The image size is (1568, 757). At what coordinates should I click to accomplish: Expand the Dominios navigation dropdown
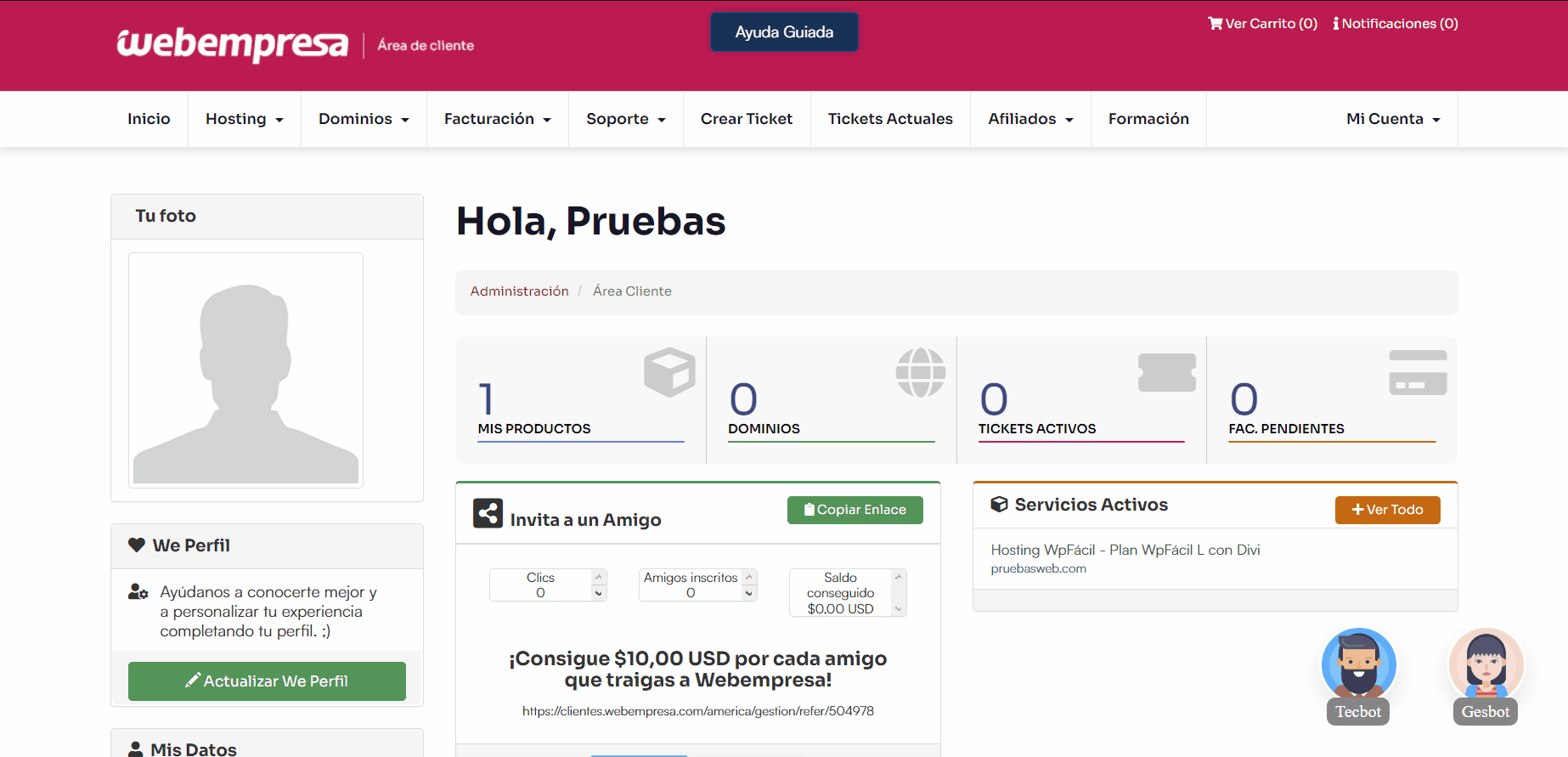tap(364, 119)
